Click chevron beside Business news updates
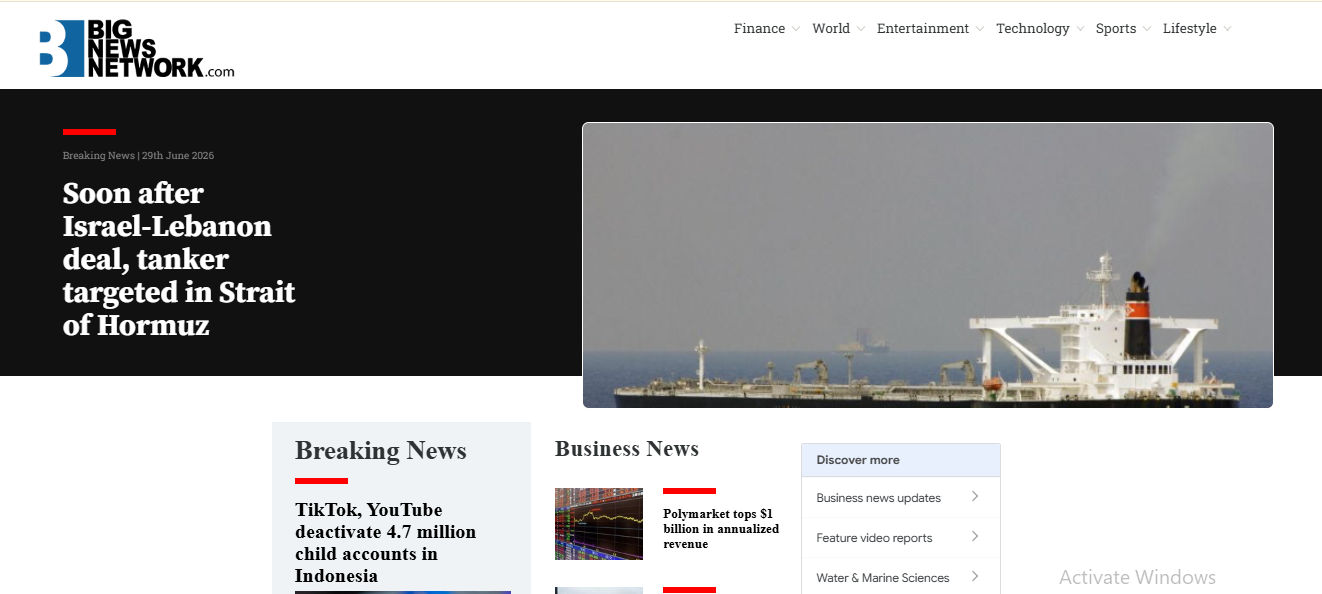Viewport: 1322px width, 594px height. coord(975,496)
